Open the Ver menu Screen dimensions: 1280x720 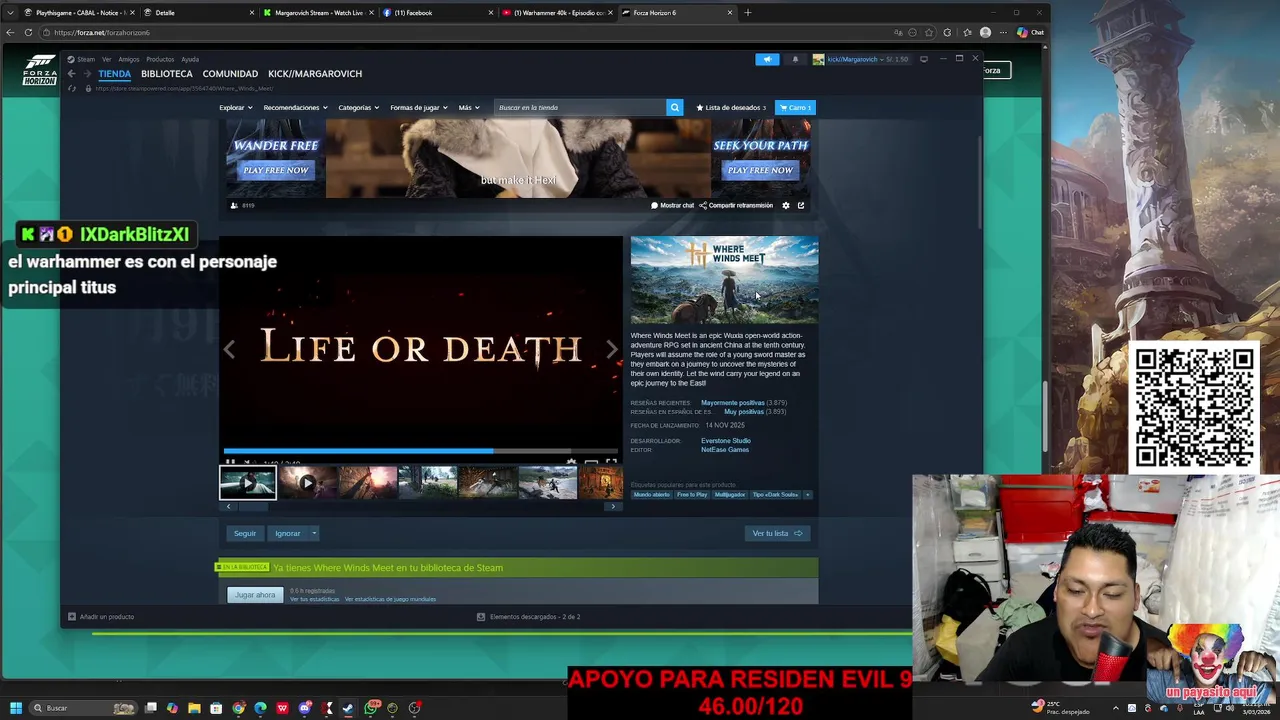(x=107, y=59)
